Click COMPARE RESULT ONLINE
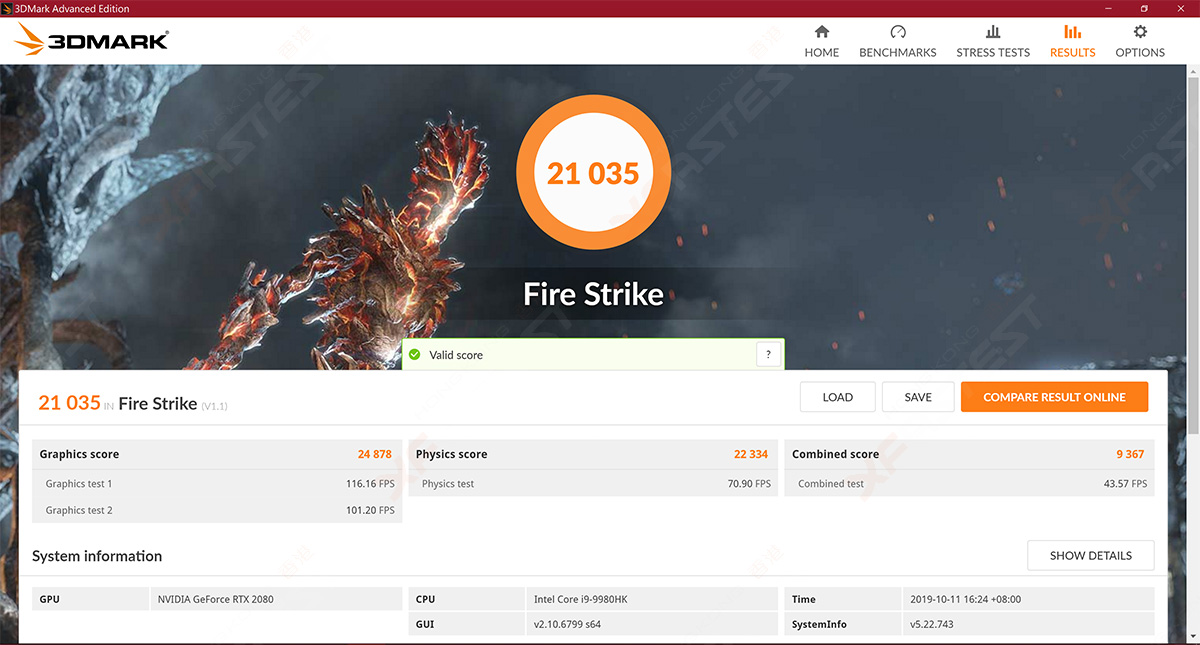Viewport: 1200px width, 645px height. (1054, 397)
